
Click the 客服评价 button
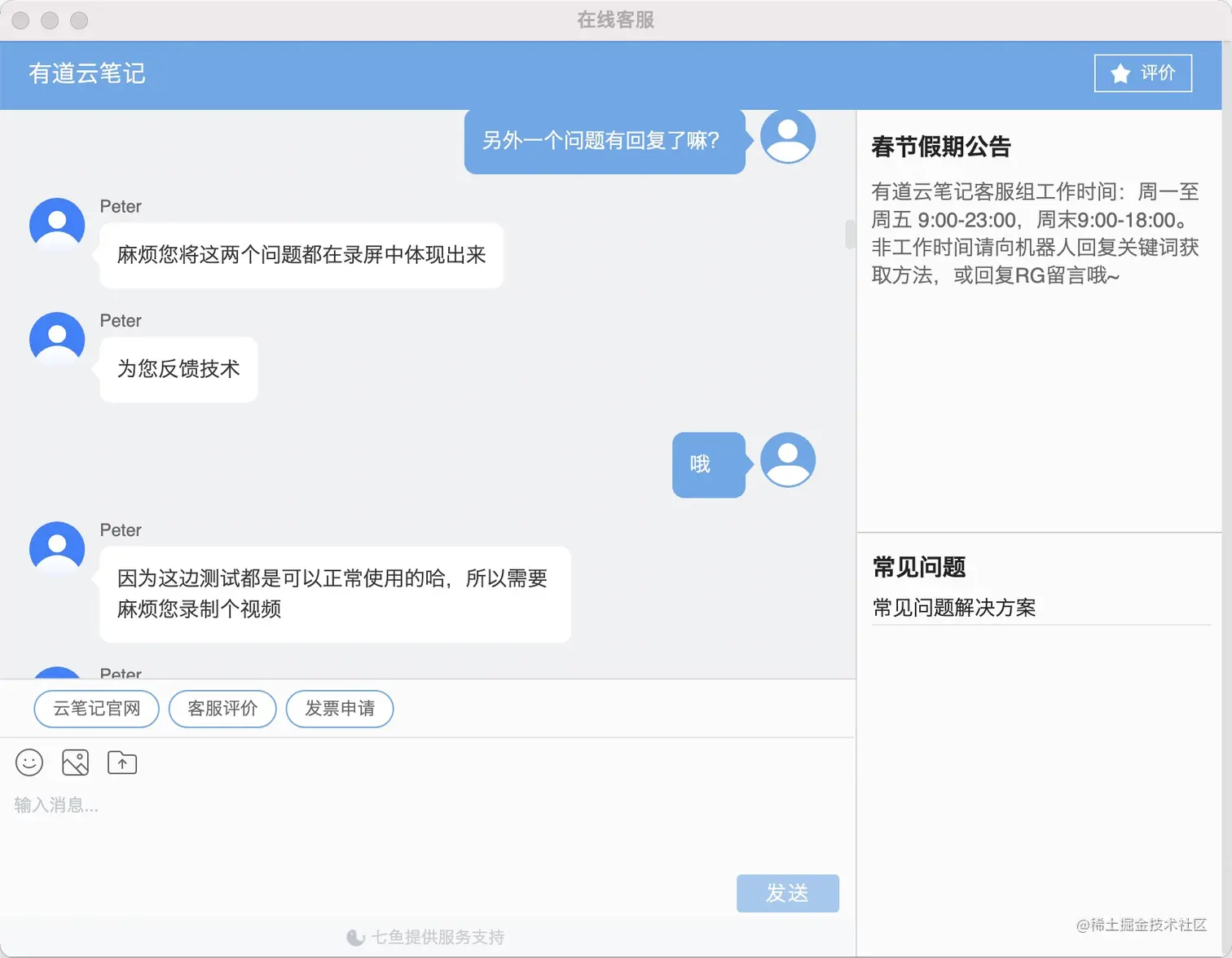[x=222, y=709]
